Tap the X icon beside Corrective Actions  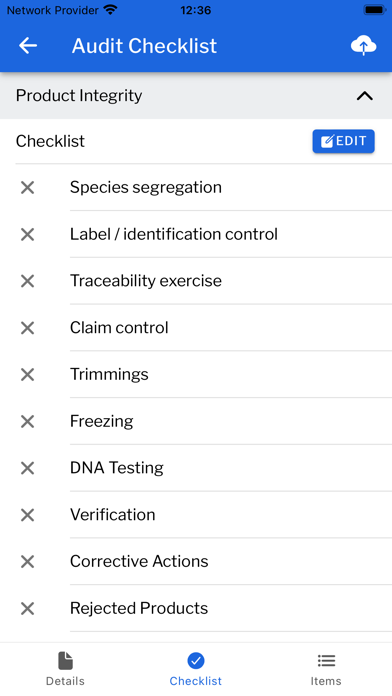coord(28,562)
